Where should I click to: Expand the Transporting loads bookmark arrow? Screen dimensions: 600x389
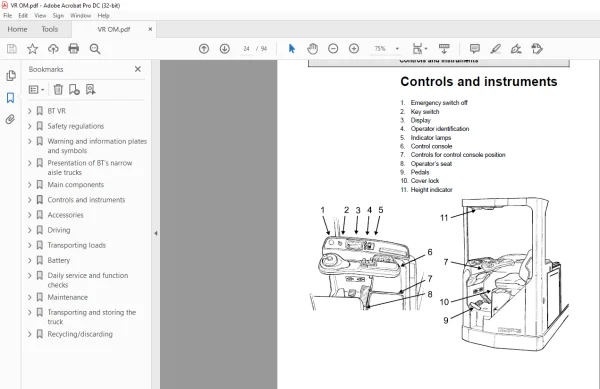[30, 245]
